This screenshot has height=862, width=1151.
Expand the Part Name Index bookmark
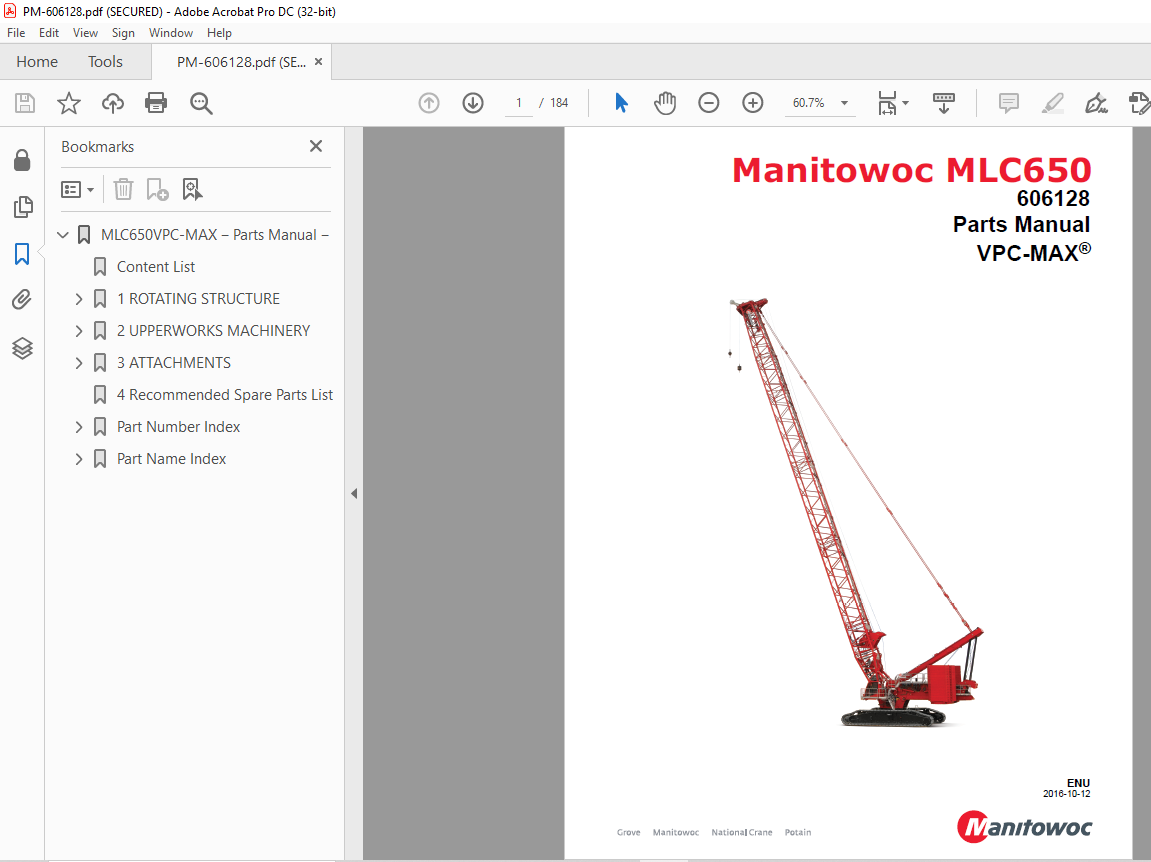79,459
